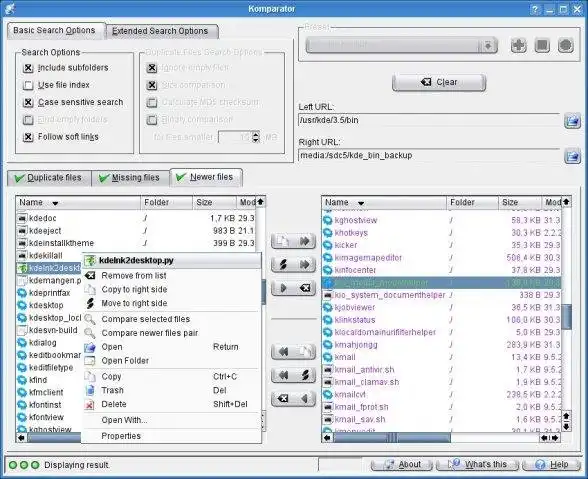Click the Trash icon in context menu
This screenshot has width=588, height=479.
(90, 390)
